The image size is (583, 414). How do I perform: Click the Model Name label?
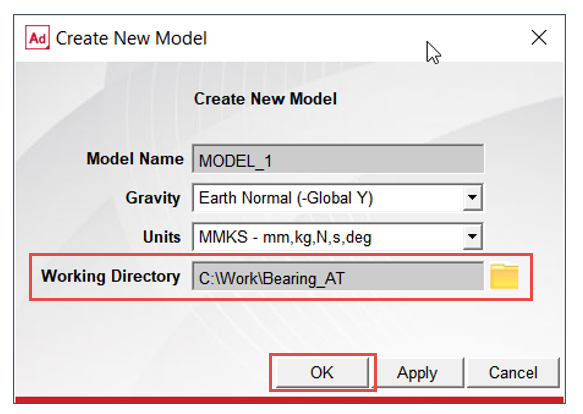pos(135,159)
